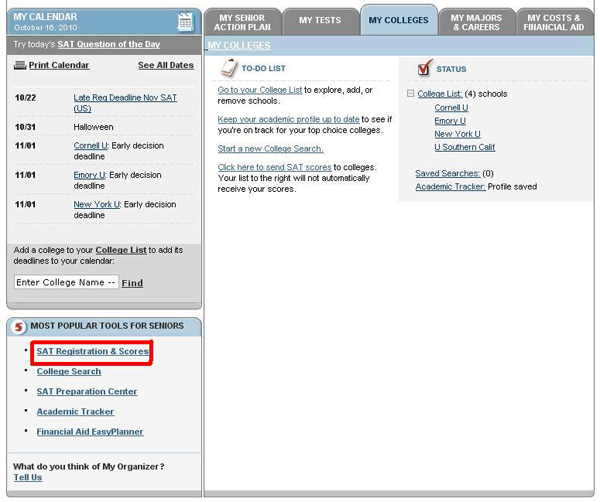The image size is (600, 502).
Task: Click here to send SAT scores link
Action: pos(274,167)
